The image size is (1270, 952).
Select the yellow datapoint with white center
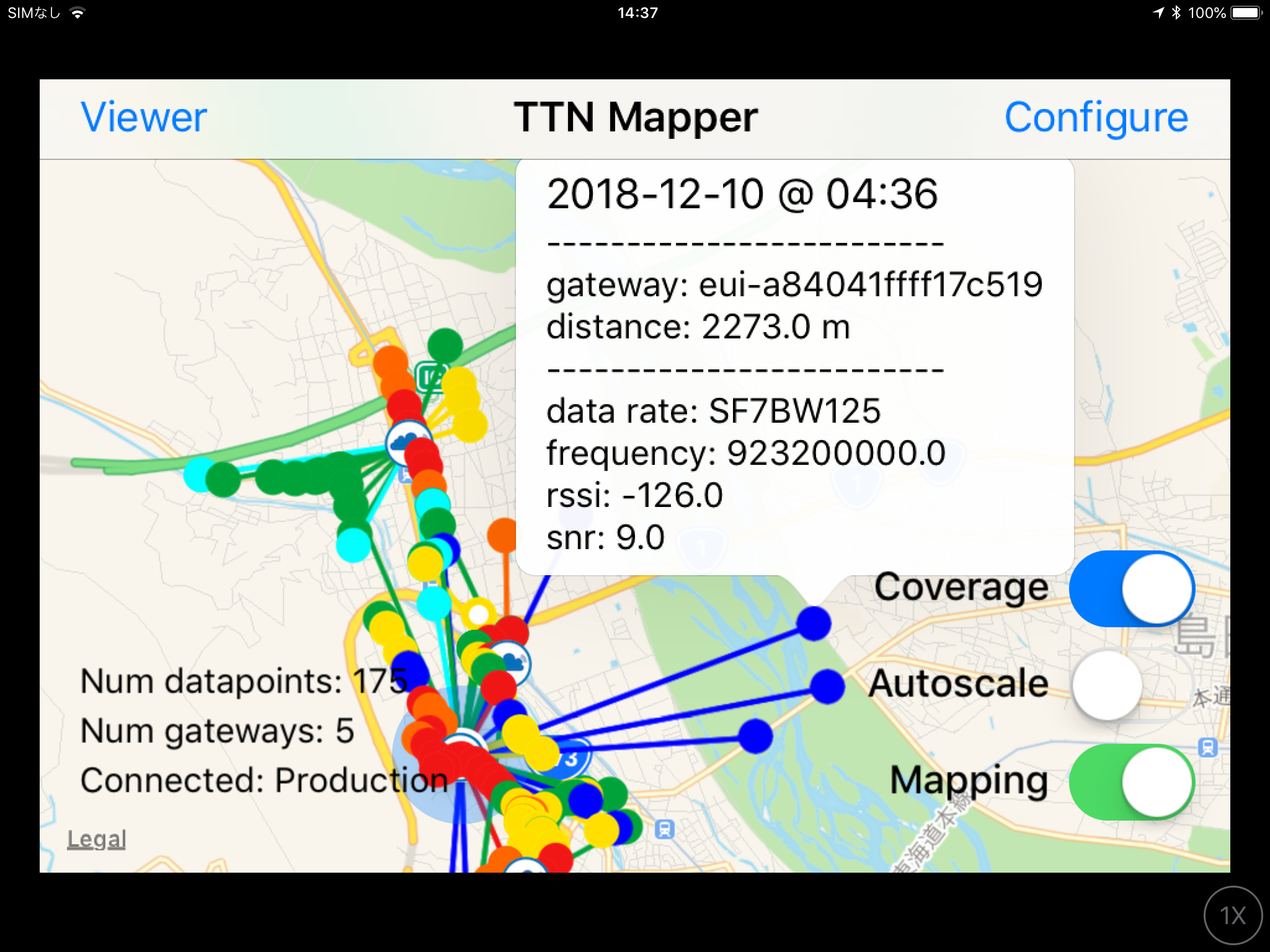478,614
